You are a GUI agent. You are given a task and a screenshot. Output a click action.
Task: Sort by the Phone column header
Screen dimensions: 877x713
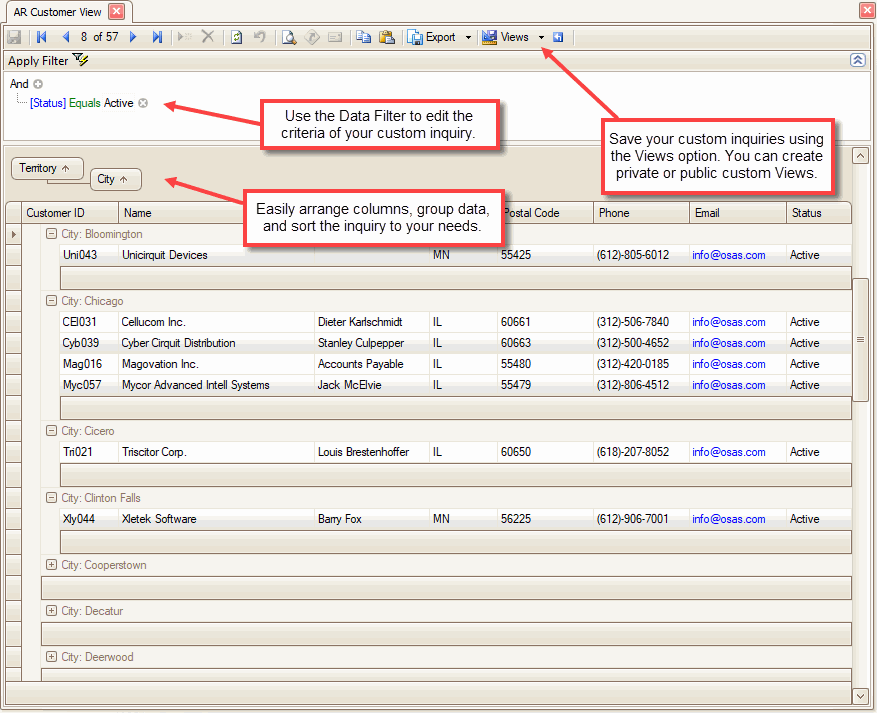pos(640,213)
